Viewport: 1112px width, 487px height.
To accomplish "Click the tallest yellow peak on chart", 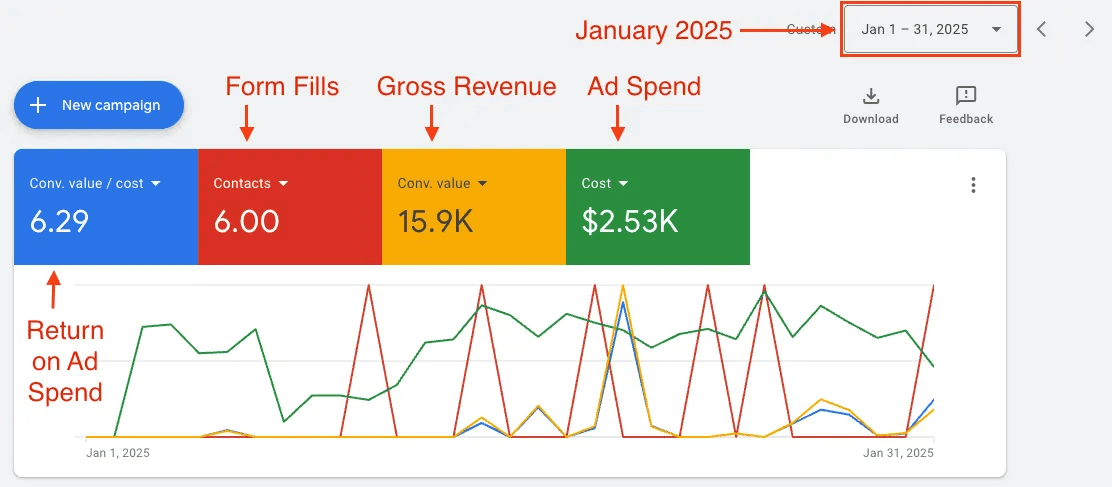I will click(x=623, y=287).
